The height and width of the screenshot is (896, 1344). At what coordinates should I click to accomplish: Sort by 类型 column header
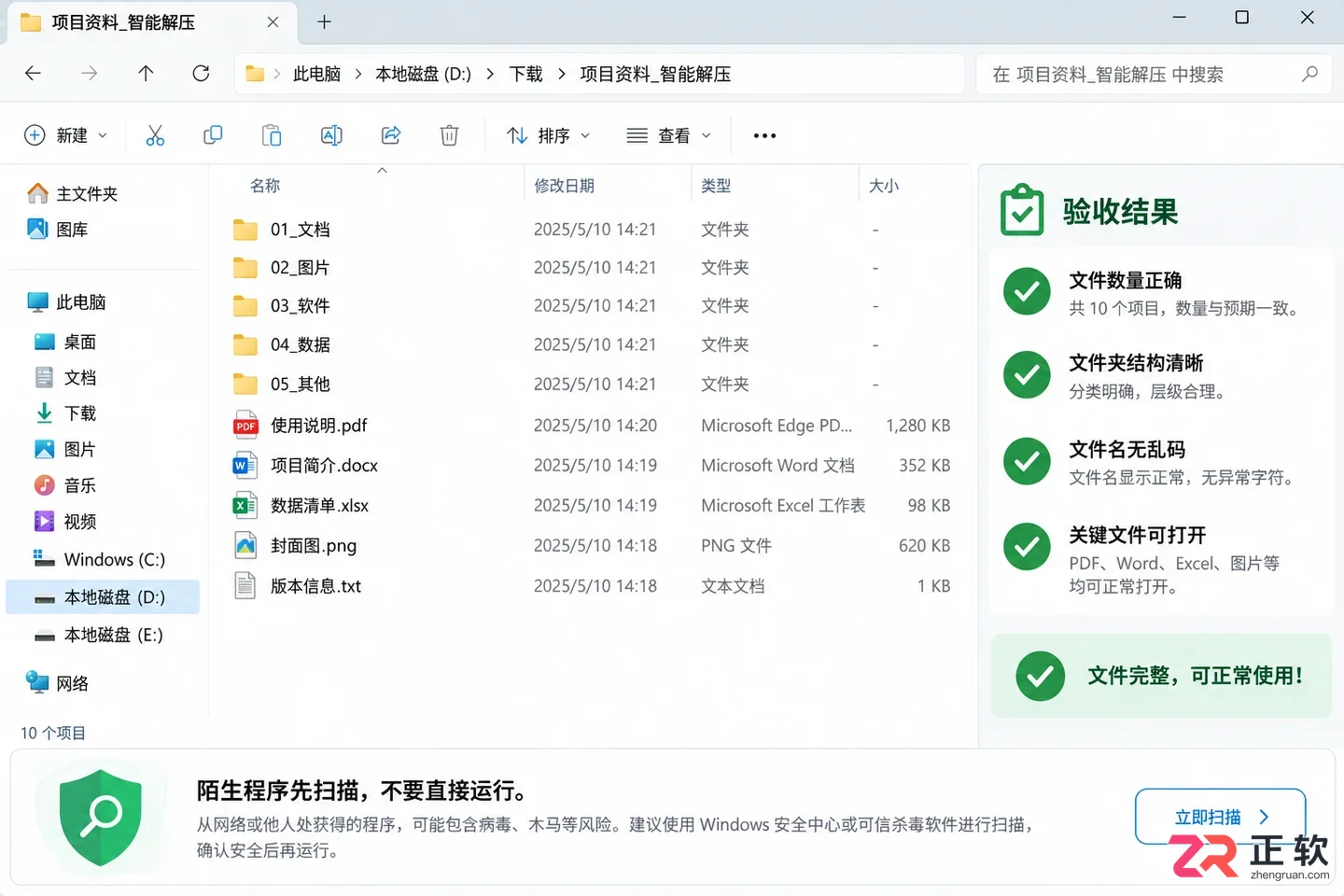tap(716, 186)
